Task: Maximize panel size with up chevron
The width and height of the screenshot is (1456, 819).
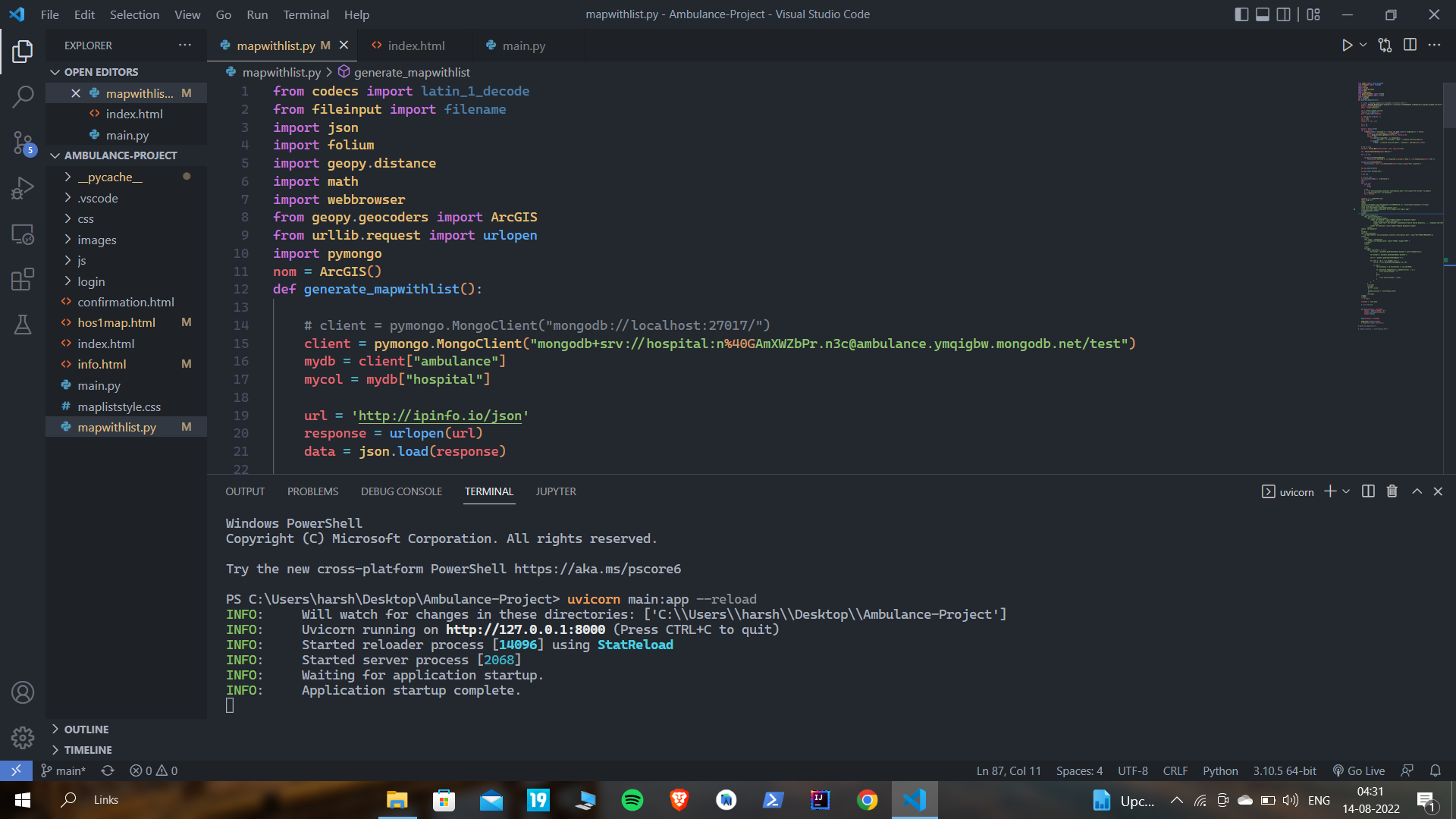Action: point(1417,491)
